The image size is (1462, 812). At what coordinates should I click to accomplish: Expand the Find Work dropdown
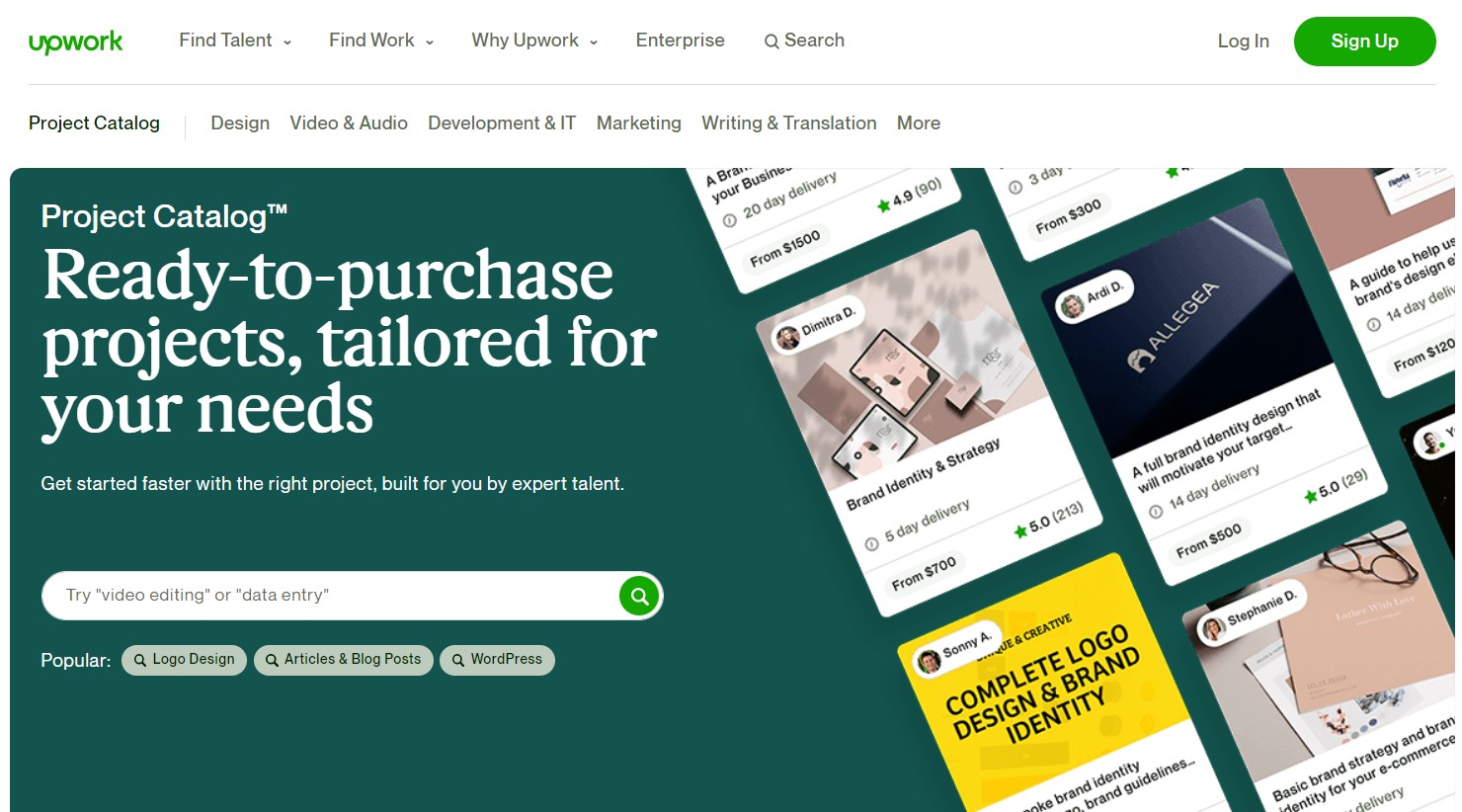[381, 41]
